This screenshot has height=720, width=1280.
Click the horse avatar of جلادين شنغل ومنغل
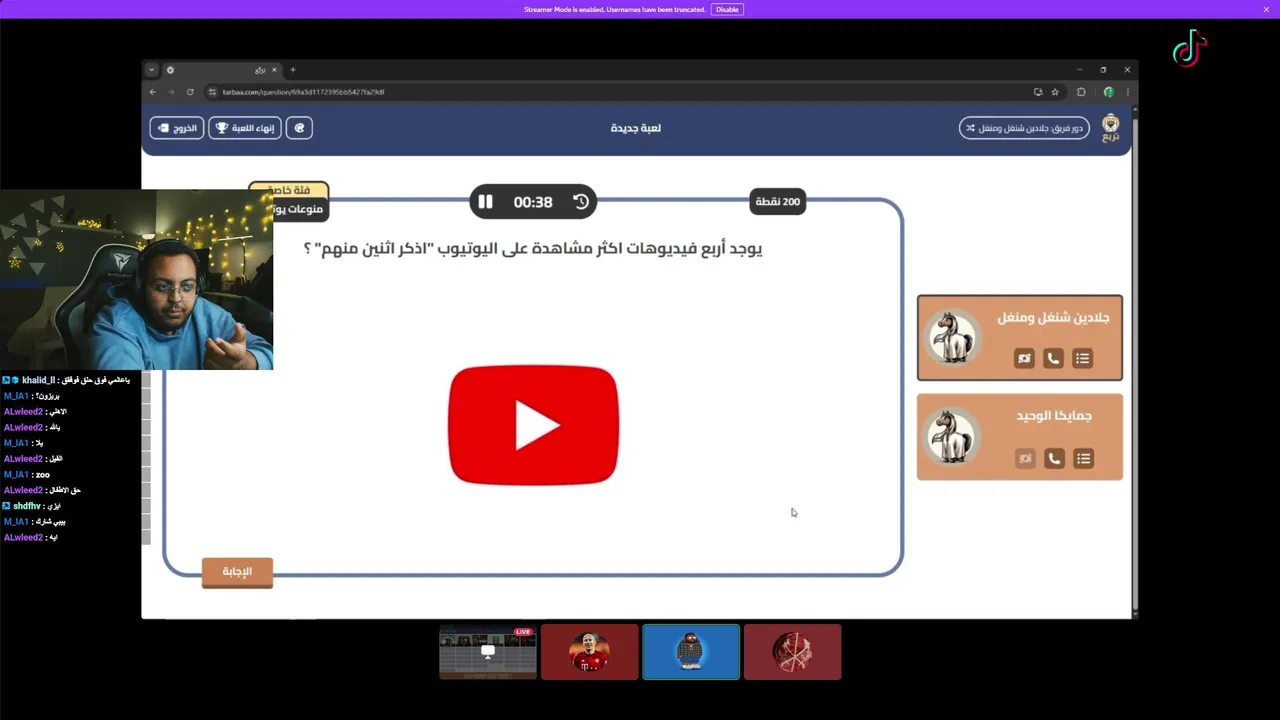pyautogui.click(x=951, y=337)
